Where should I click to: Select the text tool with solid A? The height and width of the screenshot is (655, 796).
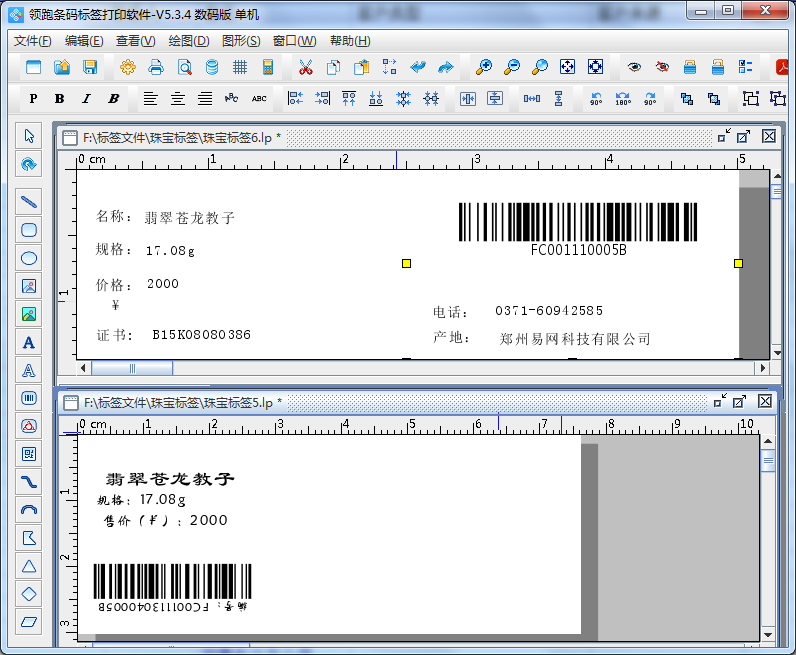[x=29, y=342]
